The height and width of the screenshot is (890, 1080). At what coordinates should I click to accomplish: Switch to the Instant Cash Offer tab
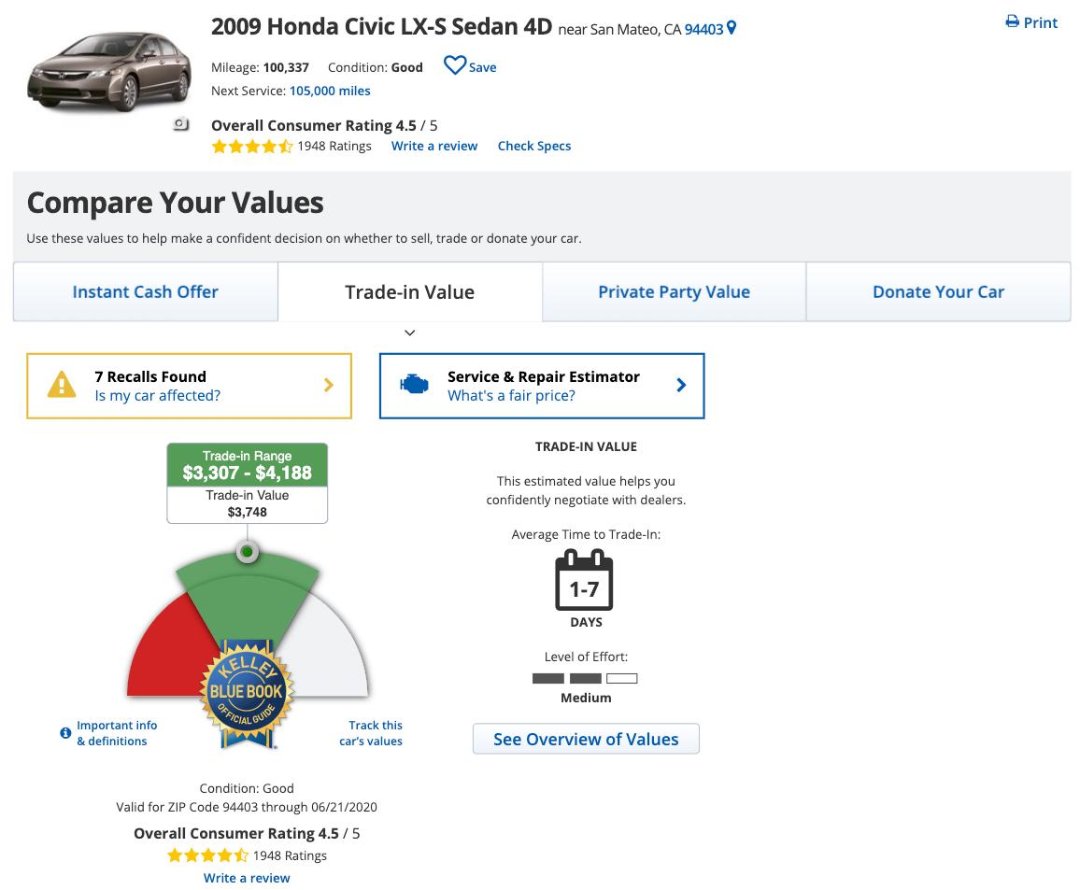145,292
